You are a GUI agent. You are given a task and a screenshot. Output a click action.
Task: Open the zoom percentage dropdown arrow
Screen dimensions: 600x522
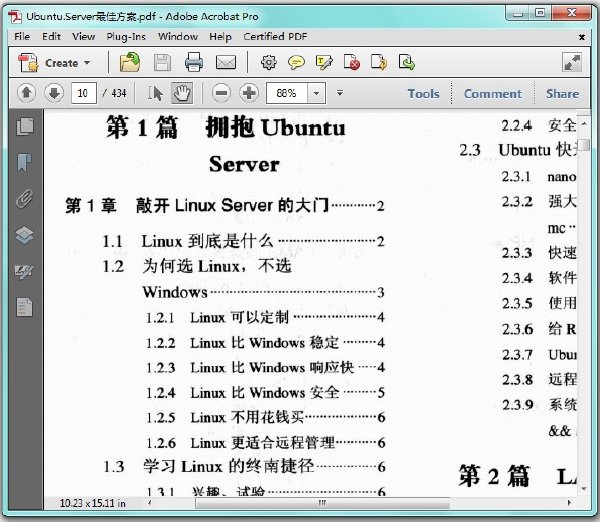316,93
